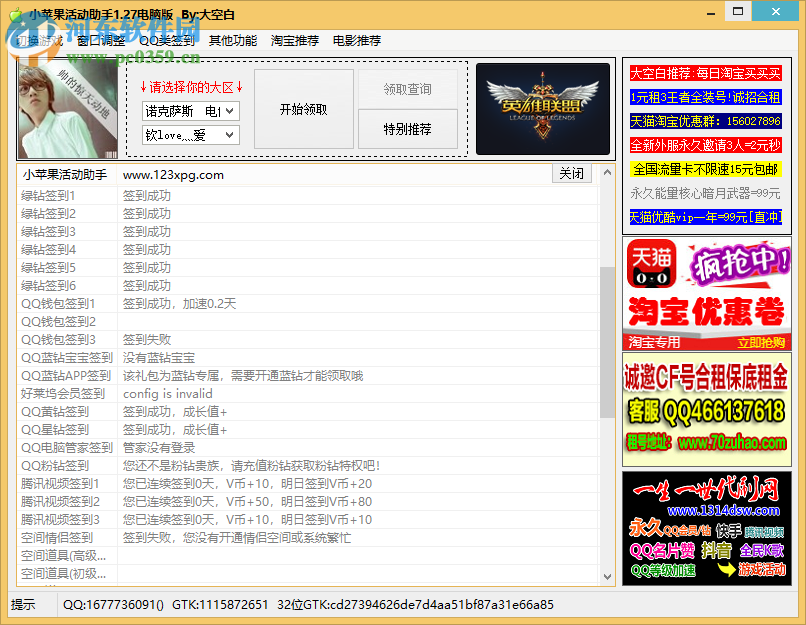
Task: Select the QQ钱包签到1 row
Action: [x=307, y=304]
